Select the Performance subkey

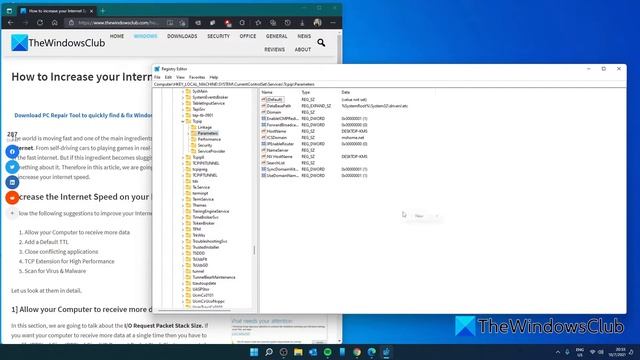click(209, 139)
